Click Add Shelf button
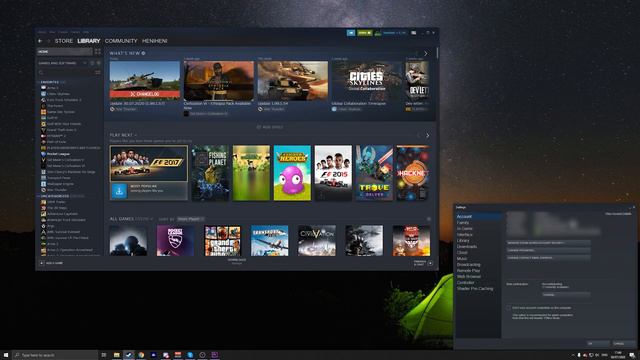The height and width of the screenshot is (360, 640). [x=270, y=127]
